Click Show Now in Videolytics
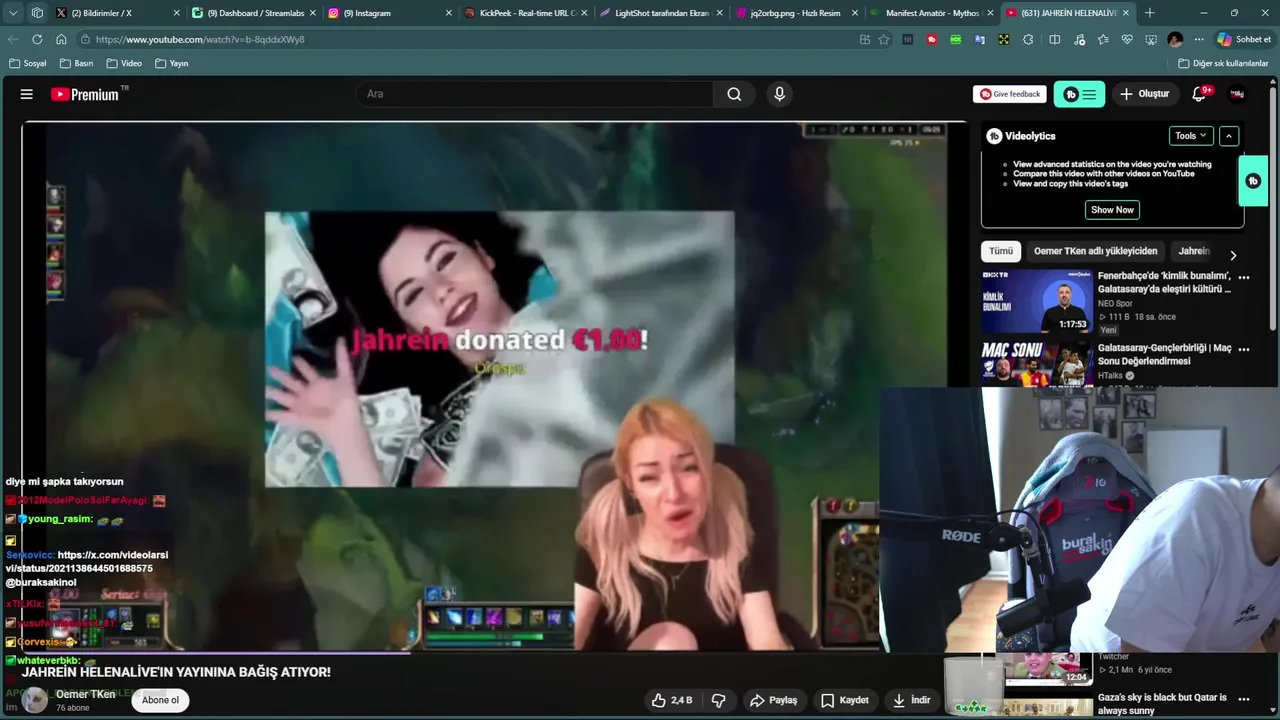1280x720 pixels. click(x=1112, y=210)
